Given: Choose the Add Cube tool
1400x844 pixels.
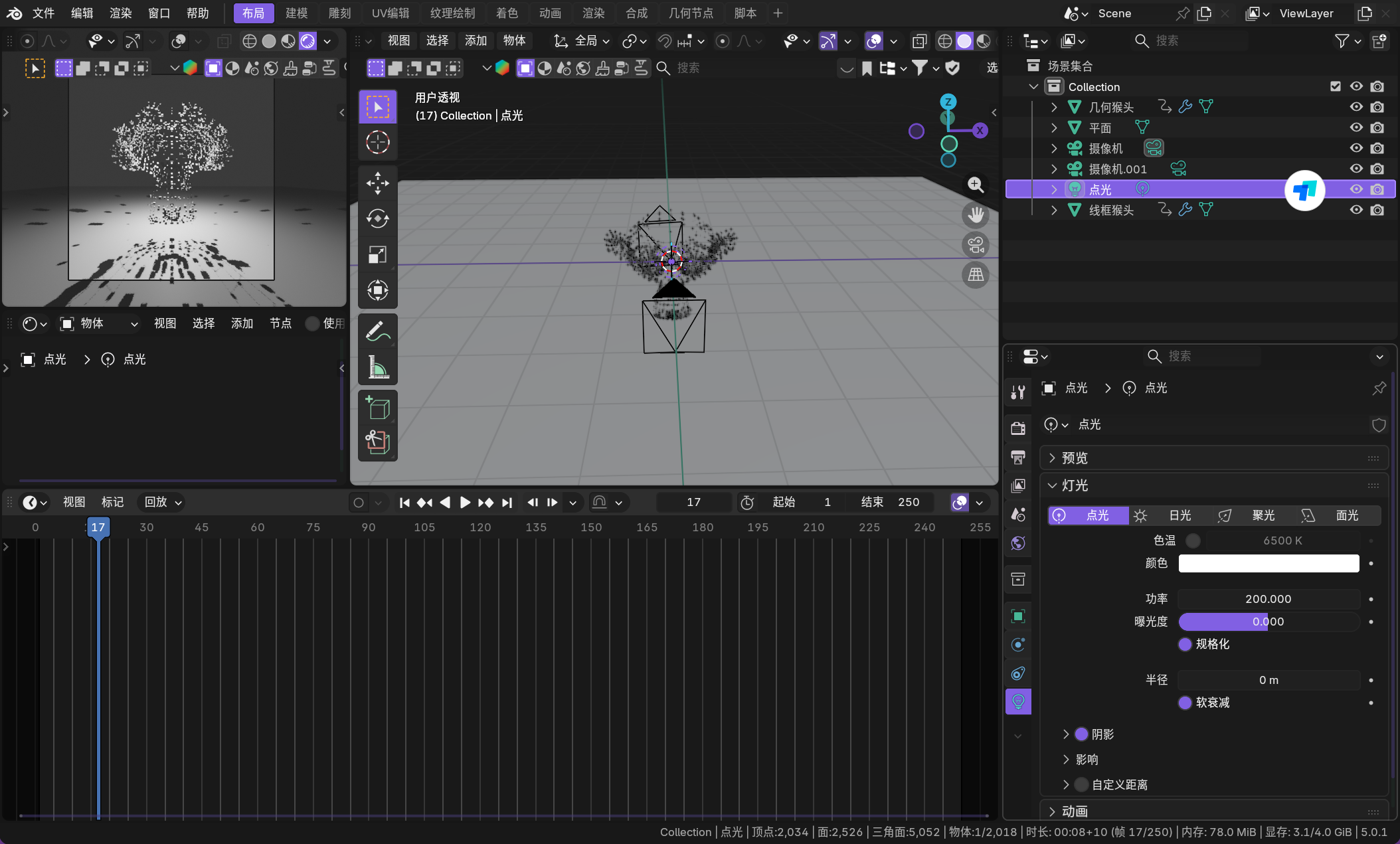Looking at the screenshot, I should click(377, 407).
